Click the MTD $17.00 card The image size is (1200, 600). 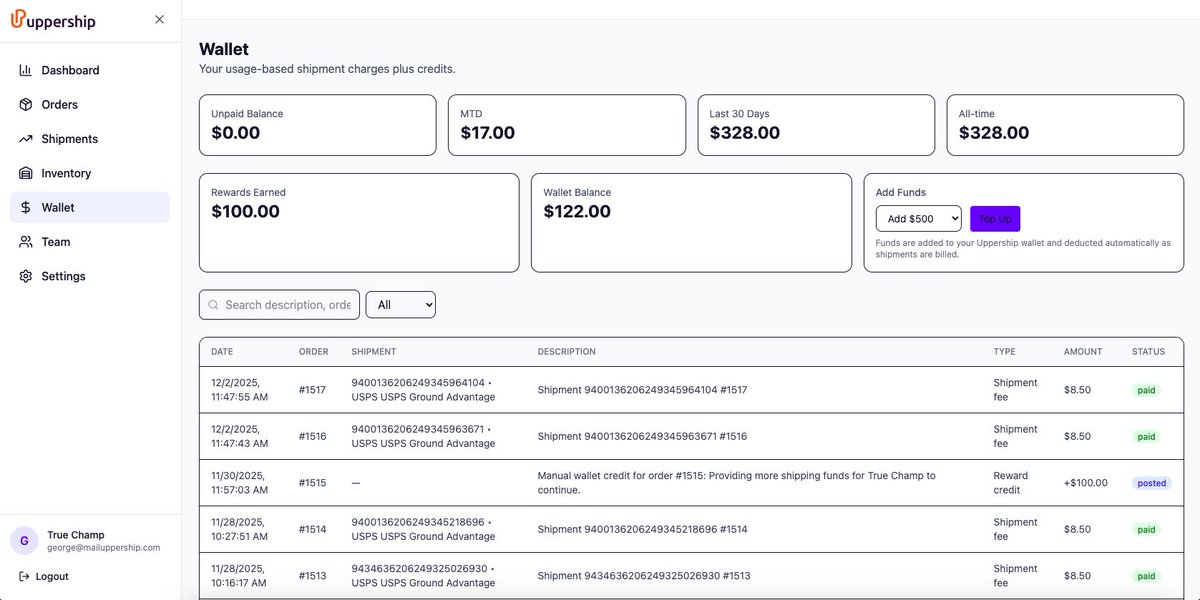567,125
